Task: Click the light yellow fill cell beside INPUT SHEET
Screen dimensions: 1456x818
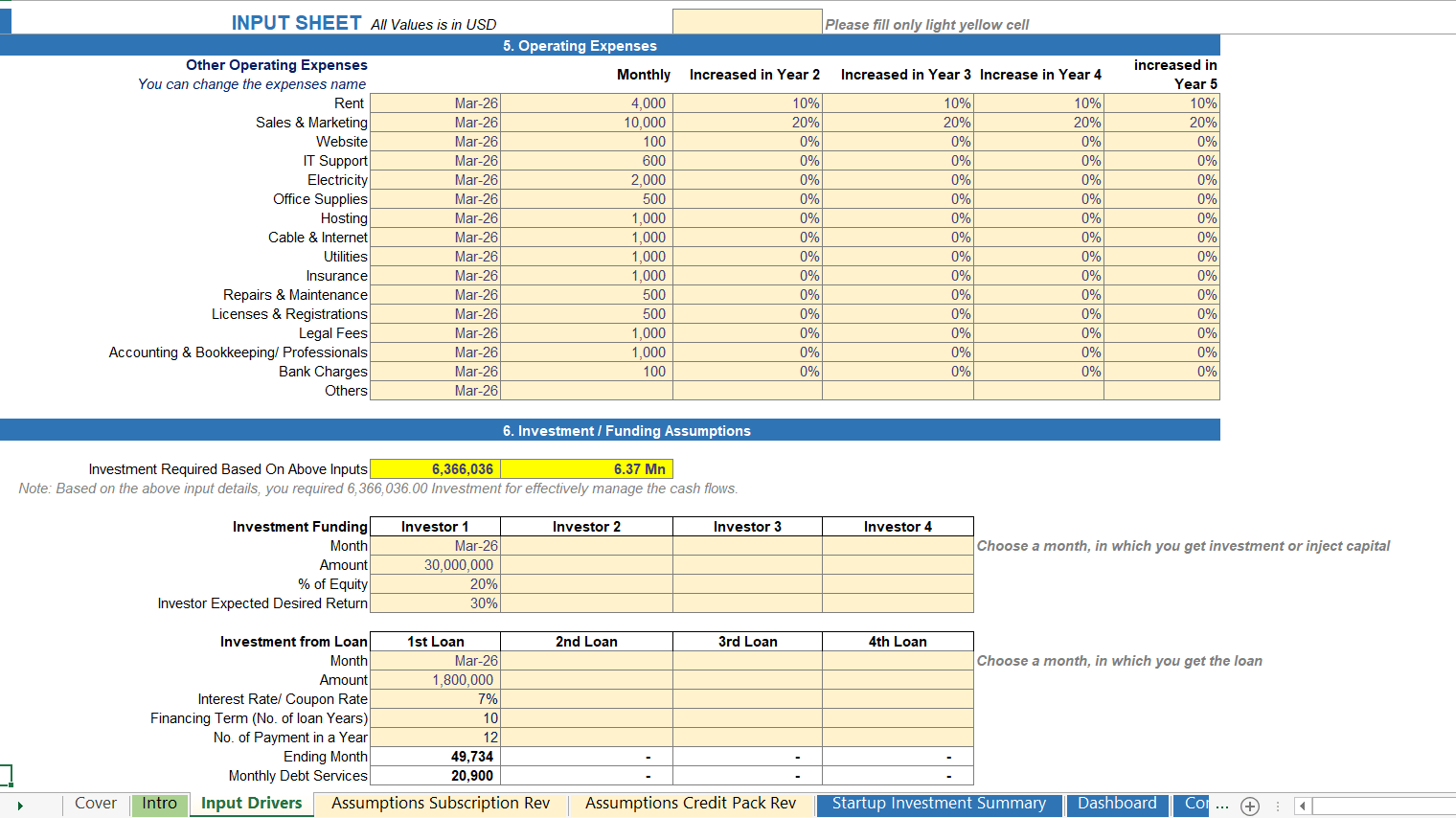Action: [747, 20]
